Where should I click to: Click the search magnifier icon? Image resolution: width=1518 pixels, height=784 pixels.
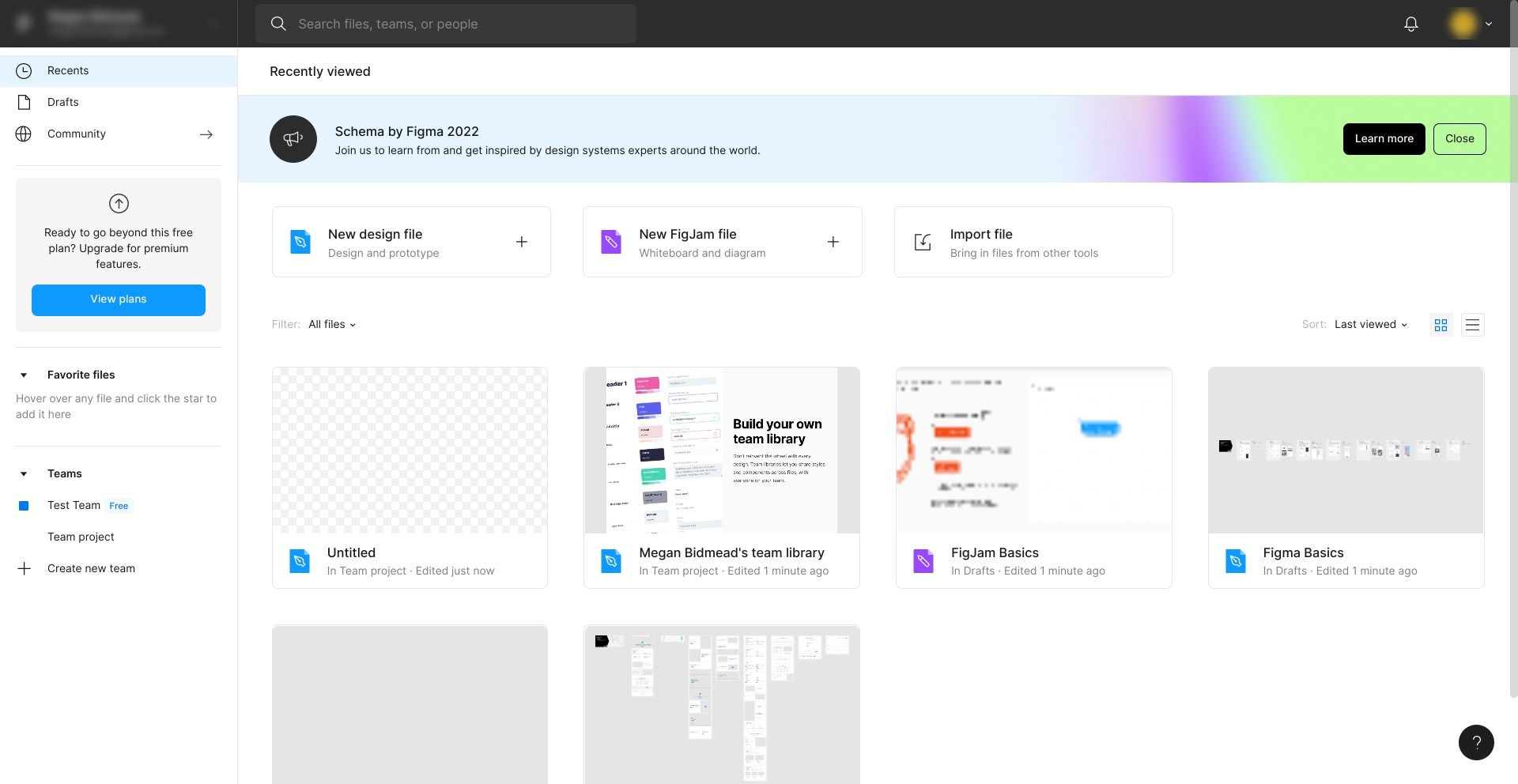[278, 24]
